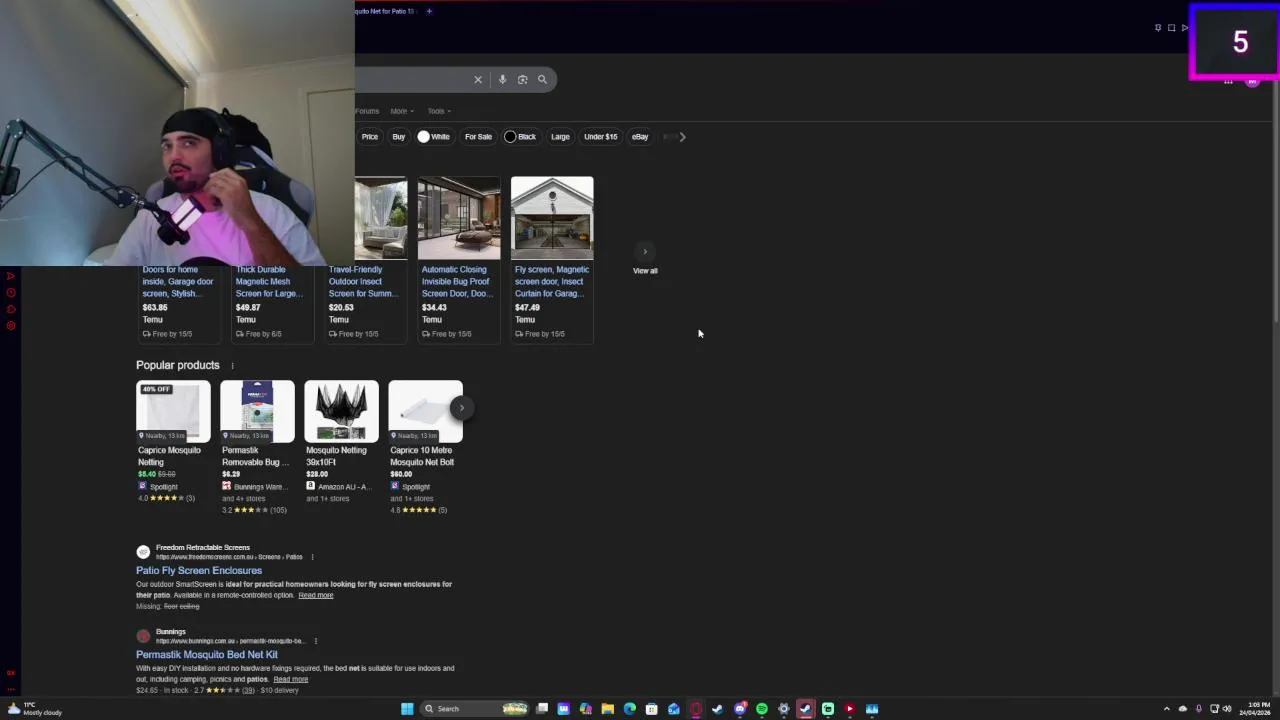The width and height of the screenshot is (1280, 720).
Task: Open the Outlook mail taskbar icon
Action: click(673, 709)
